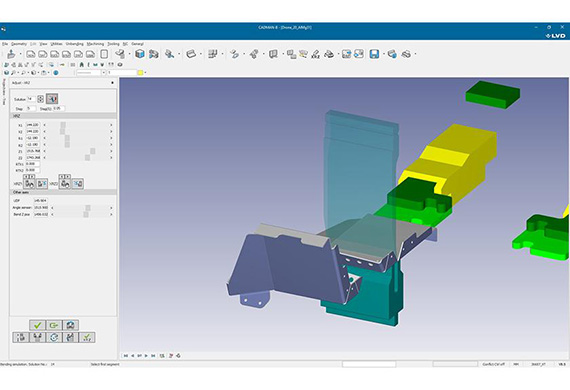Click the bend sequence icon
This screenshot has height=390, width=570.
pos(234,54)
